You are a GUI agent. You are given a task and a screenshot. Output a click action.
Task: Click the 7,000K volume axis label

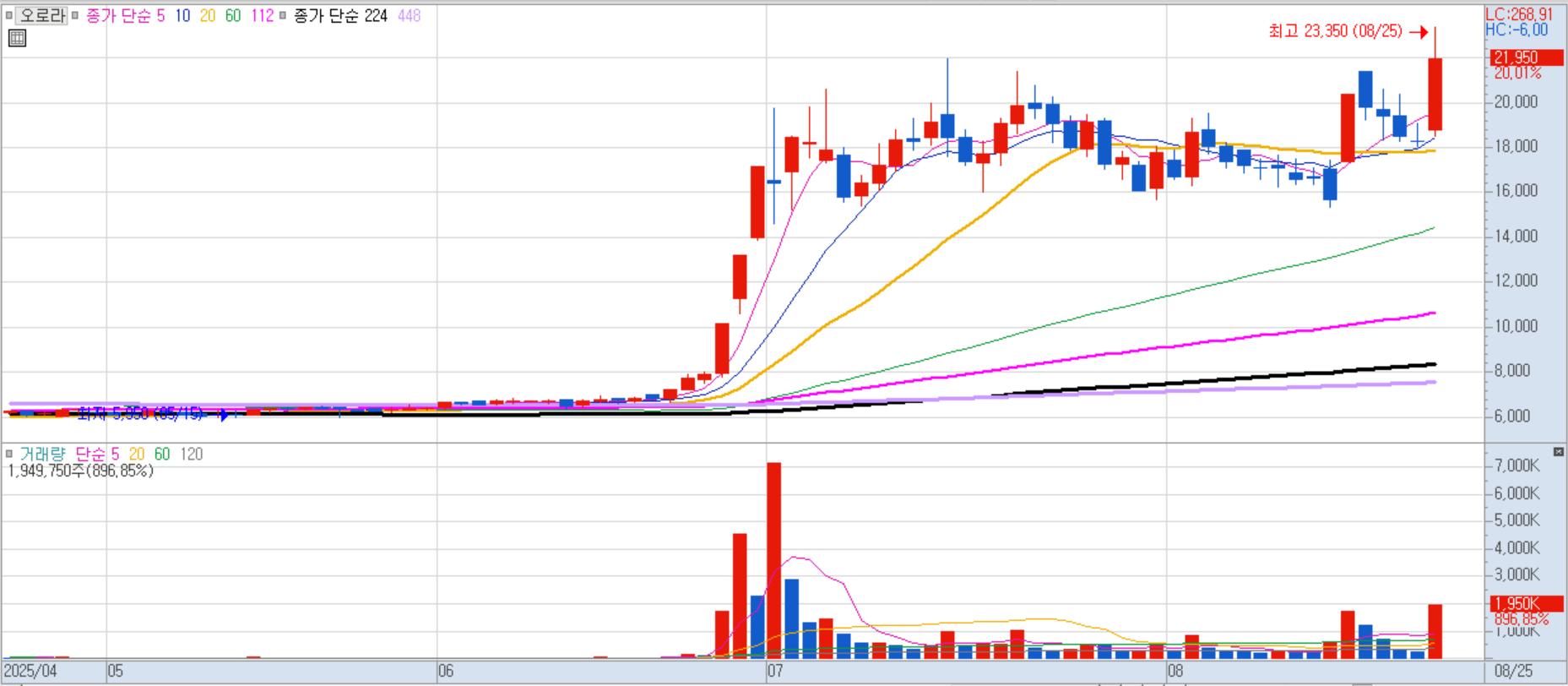(x=1516, y=465)
